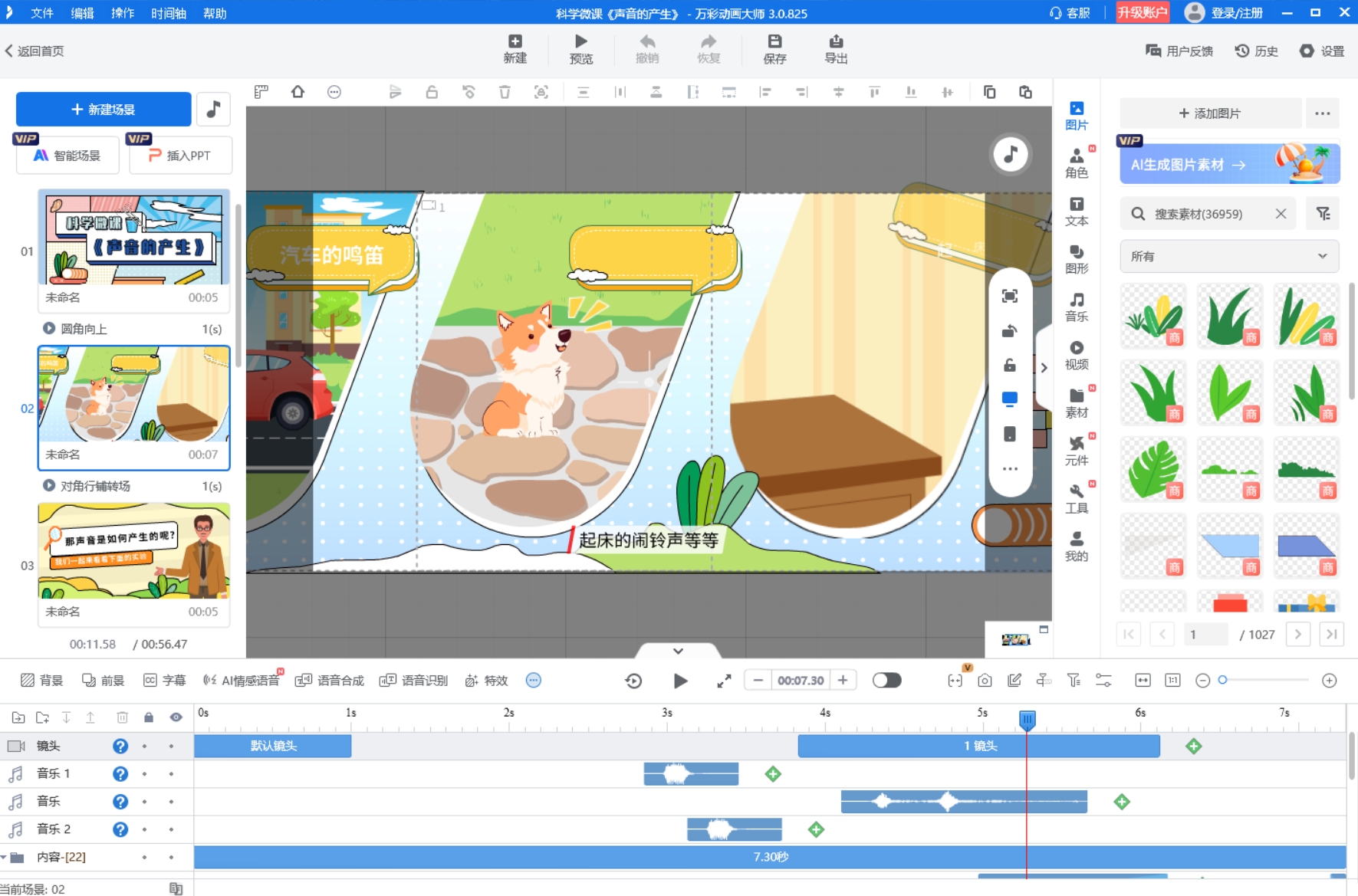The height and width of the screenshot is (896, 1358).
Task: Click the Export (导出) toolbar icon
Action: tap(835, 49)
